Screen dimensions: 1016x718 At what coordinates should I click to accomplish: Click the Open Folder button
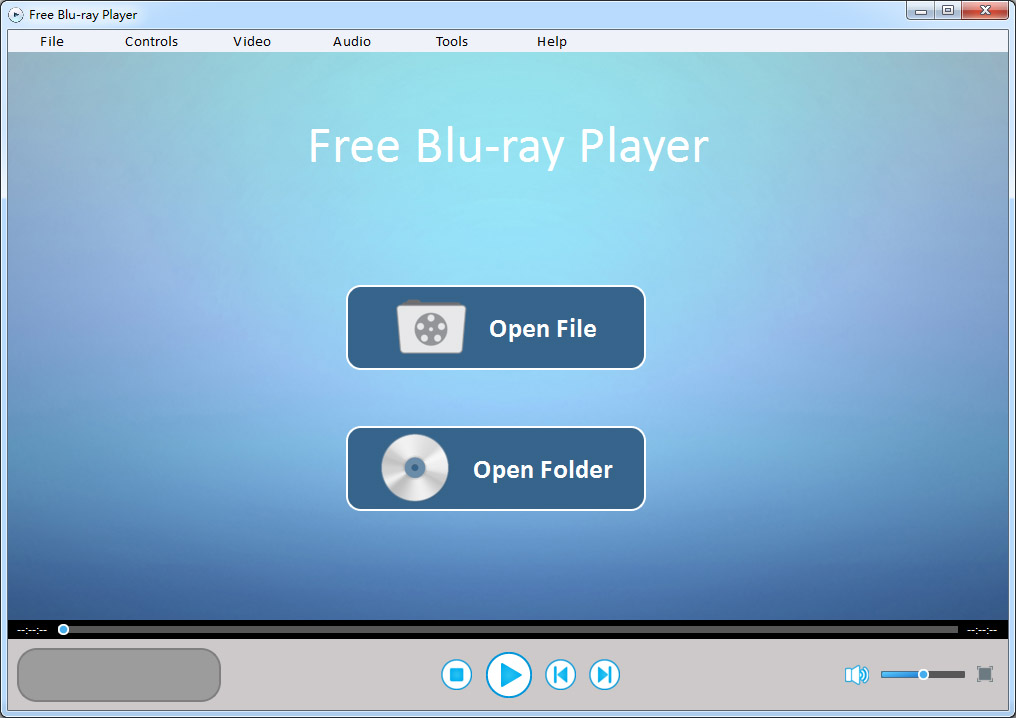click(496, 469)
